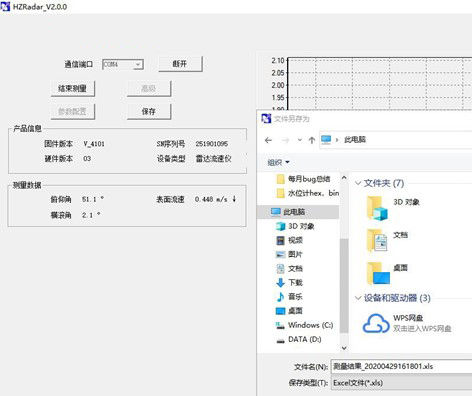Select the DATA (D:) drive in the sidebar

299,339
